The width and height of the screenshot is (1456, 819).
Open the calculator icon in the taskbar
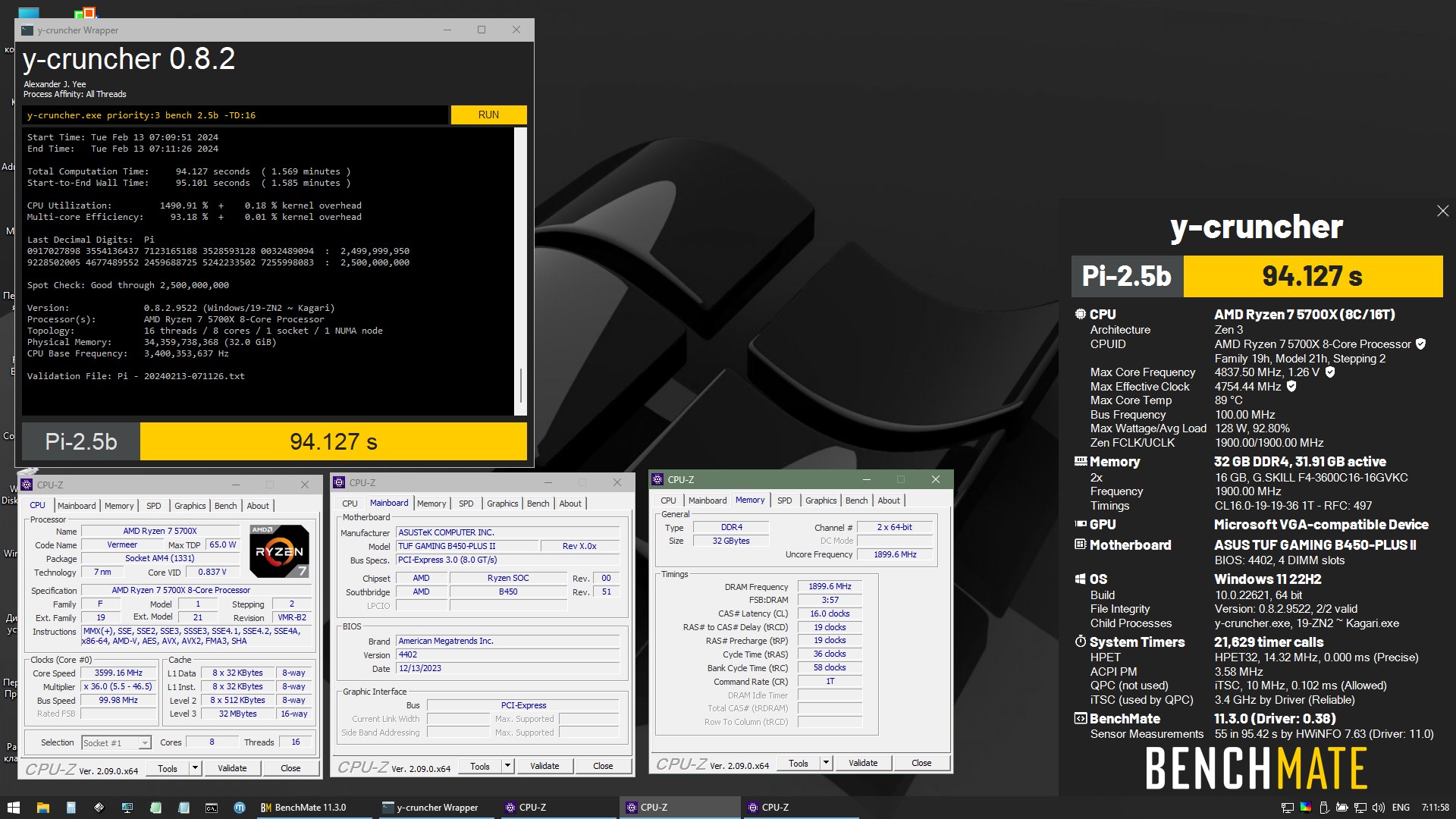71,808
